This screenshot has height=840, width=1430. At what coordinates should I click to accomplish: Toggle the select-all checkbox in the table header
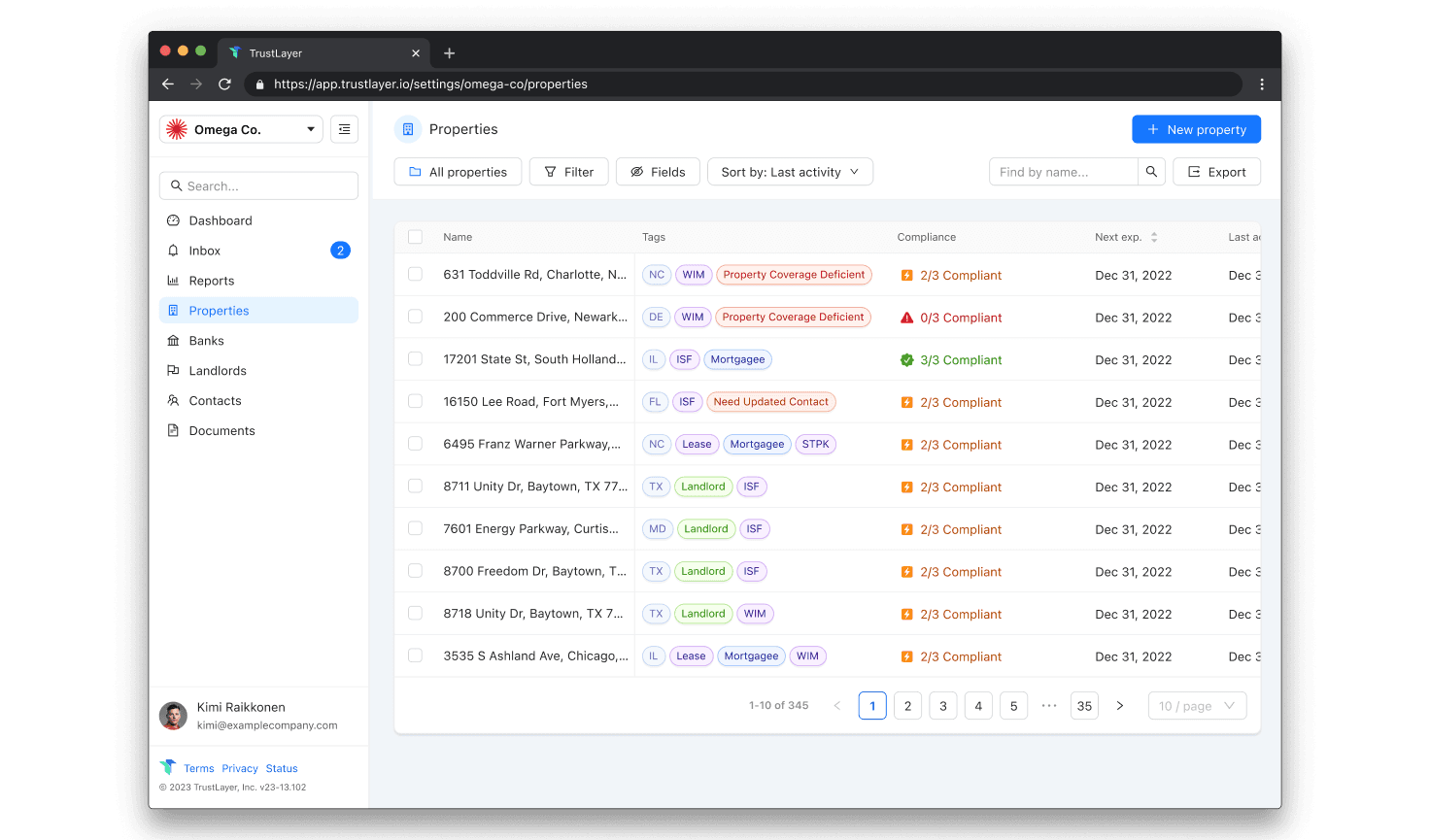415,237
